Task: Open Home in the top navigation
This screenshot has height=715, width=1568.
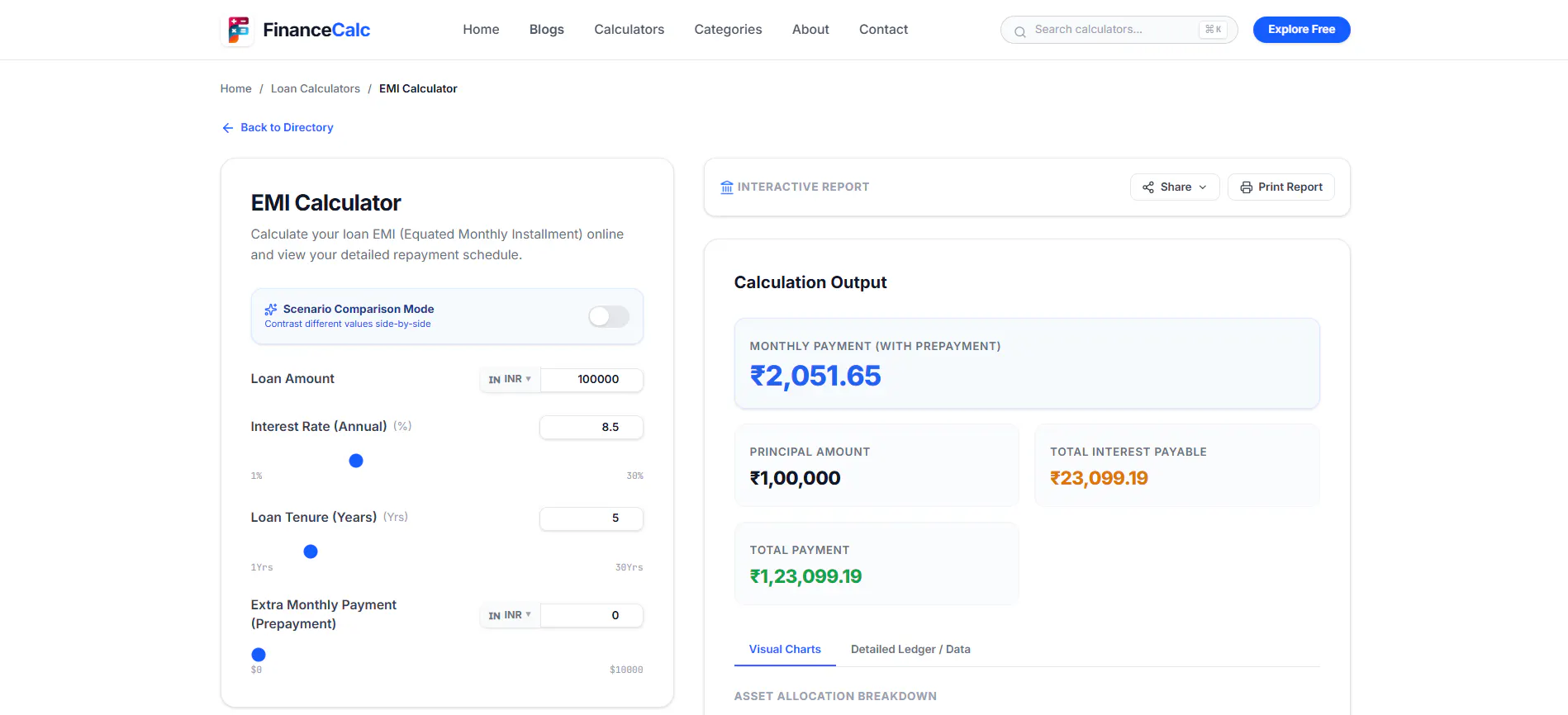Action: point(481,30)
